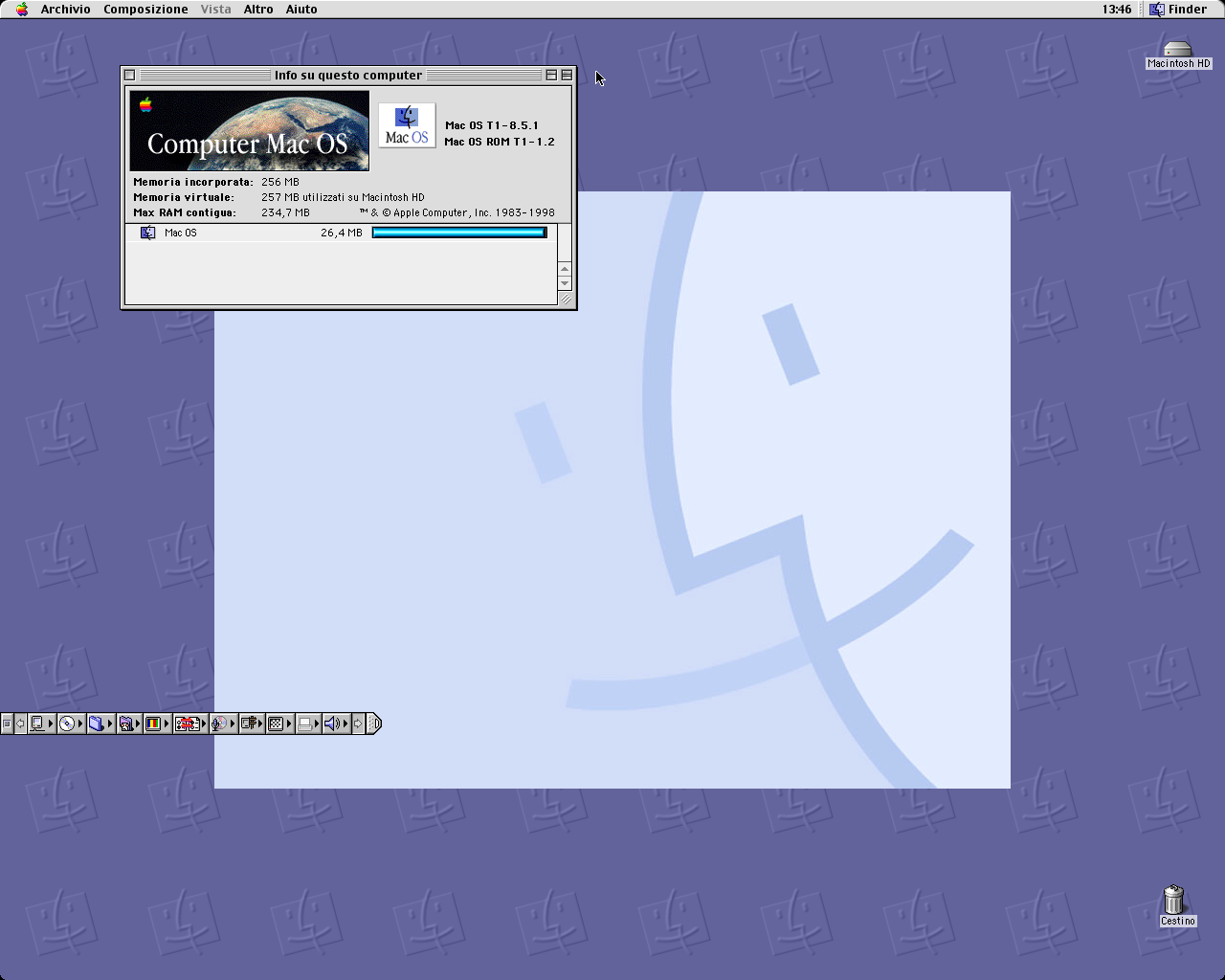Viewport: 1225px width, 980px height.
Task: Collapse the Info su questo computer window
Action: coord(567,75)
